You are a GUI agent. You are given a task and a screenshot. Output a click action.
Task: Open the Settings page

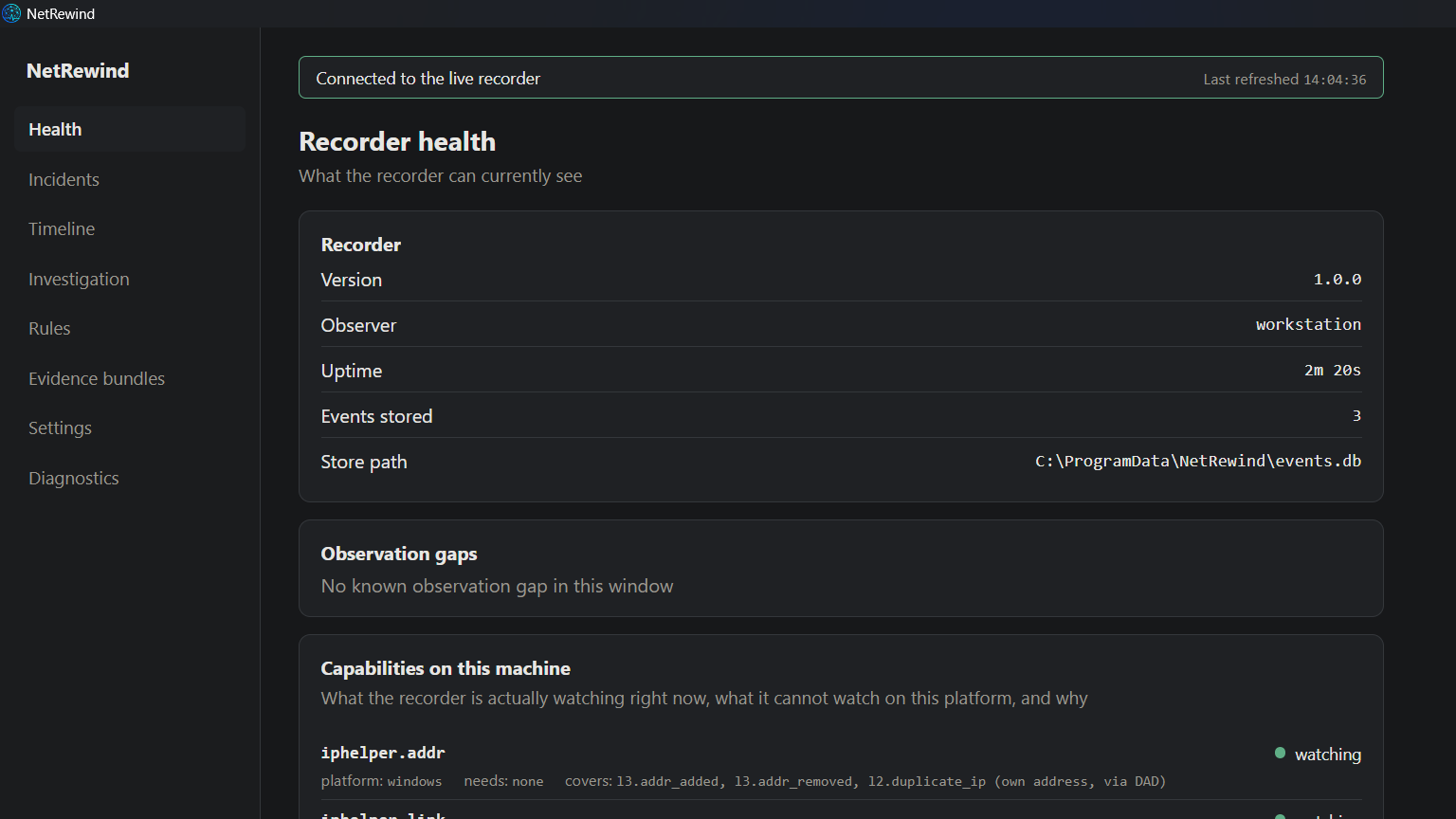[130, 428]
